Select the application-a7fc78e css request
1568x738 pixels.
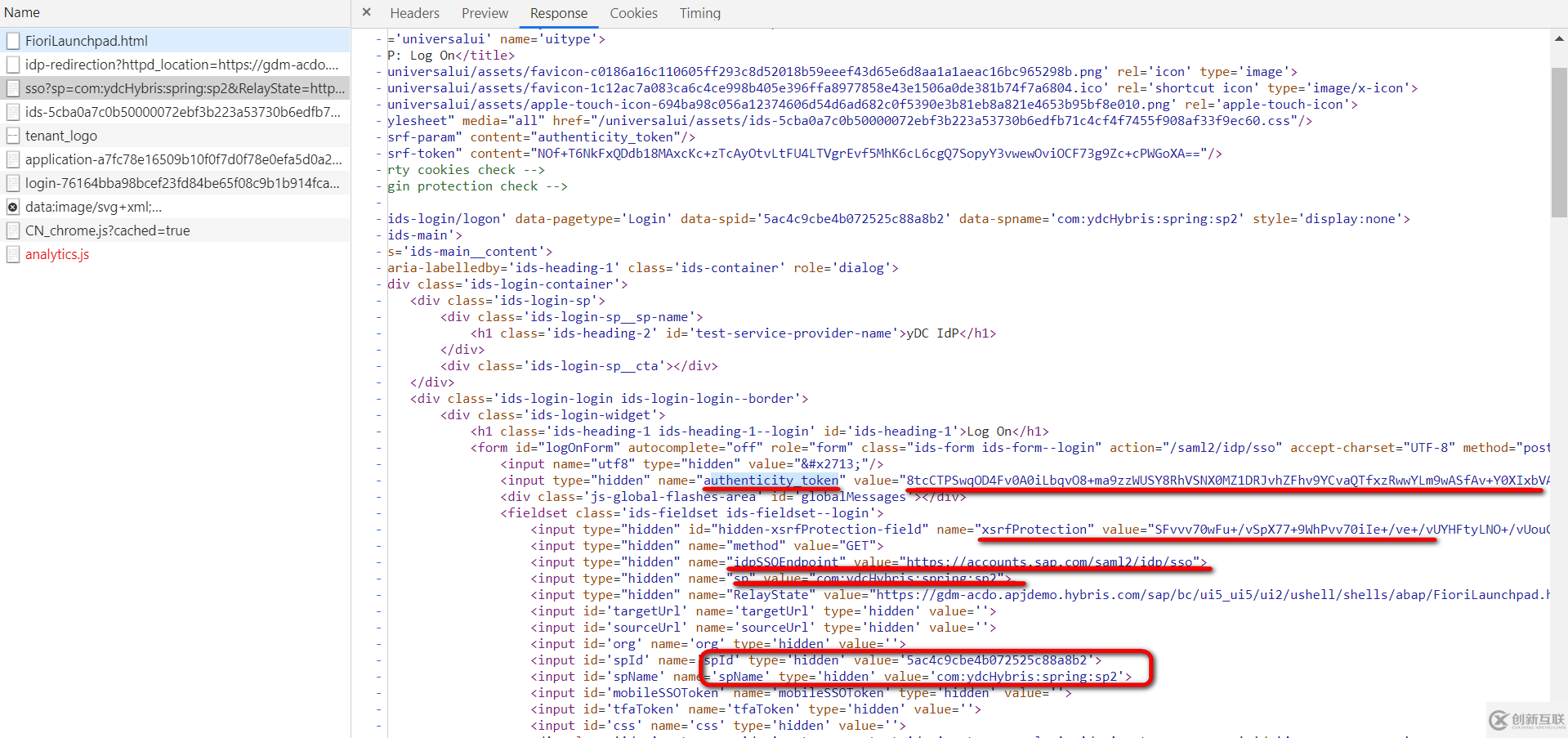(x=183, y=159)
